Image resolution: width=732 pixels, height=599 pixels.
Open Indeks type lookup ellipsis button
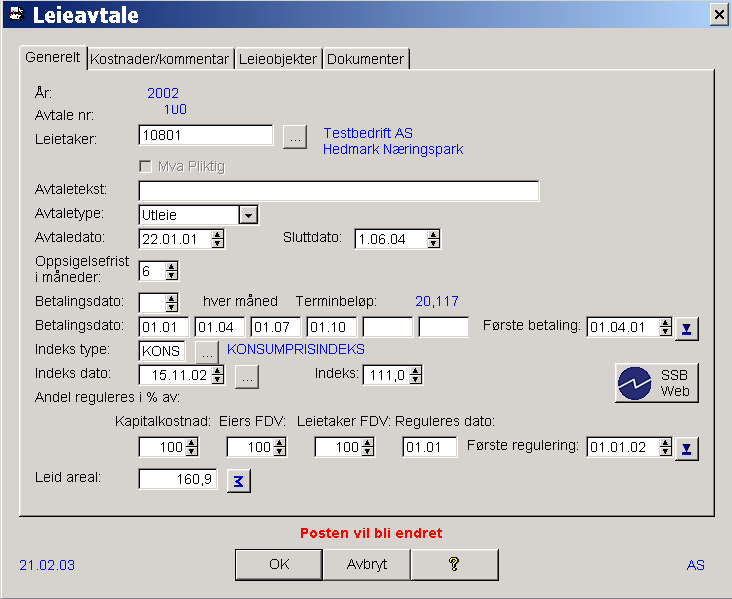pos(206,352)
